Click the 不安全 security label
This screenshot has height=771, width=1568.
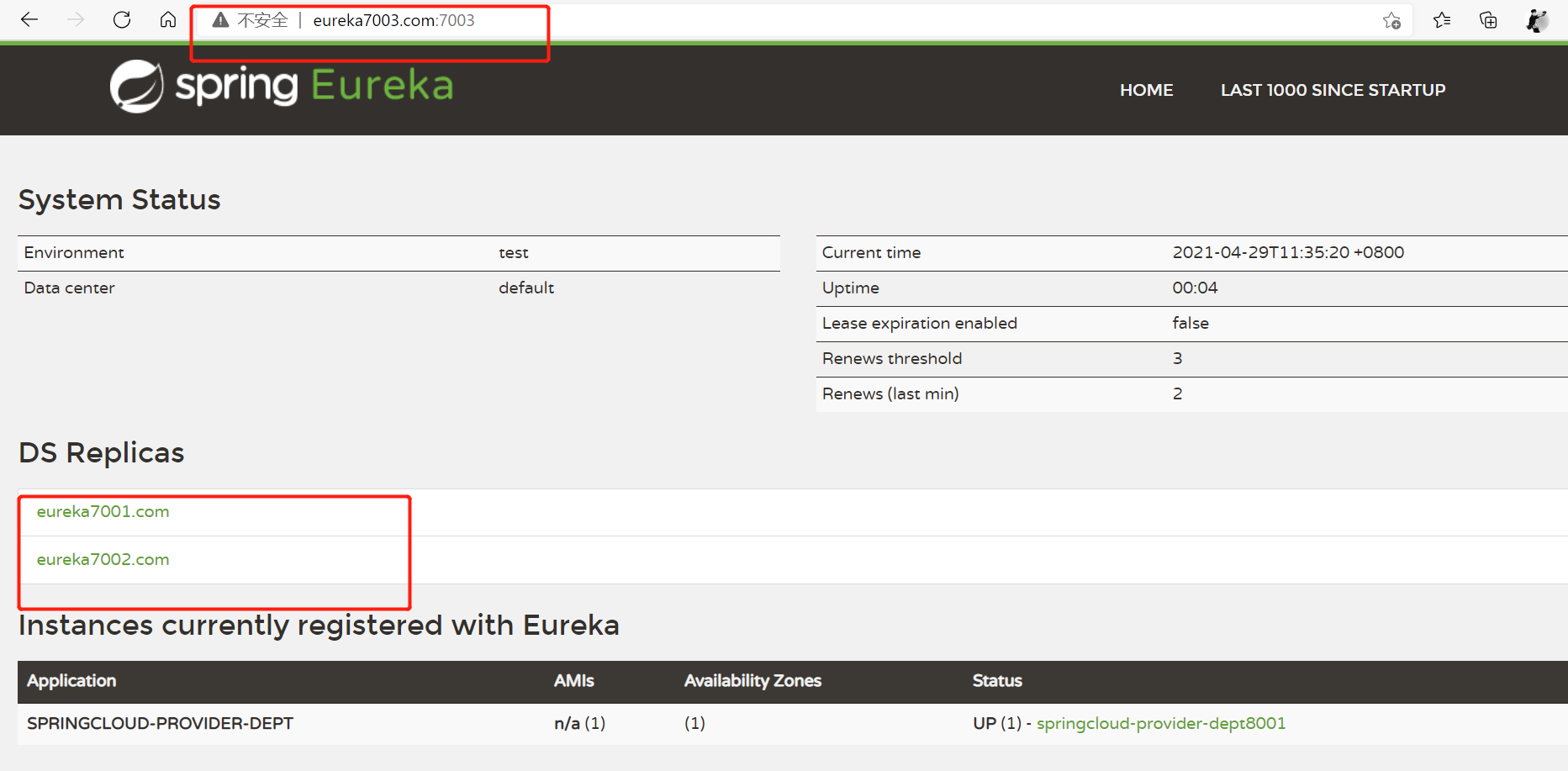pyautogui.click(x=262, y=20)
